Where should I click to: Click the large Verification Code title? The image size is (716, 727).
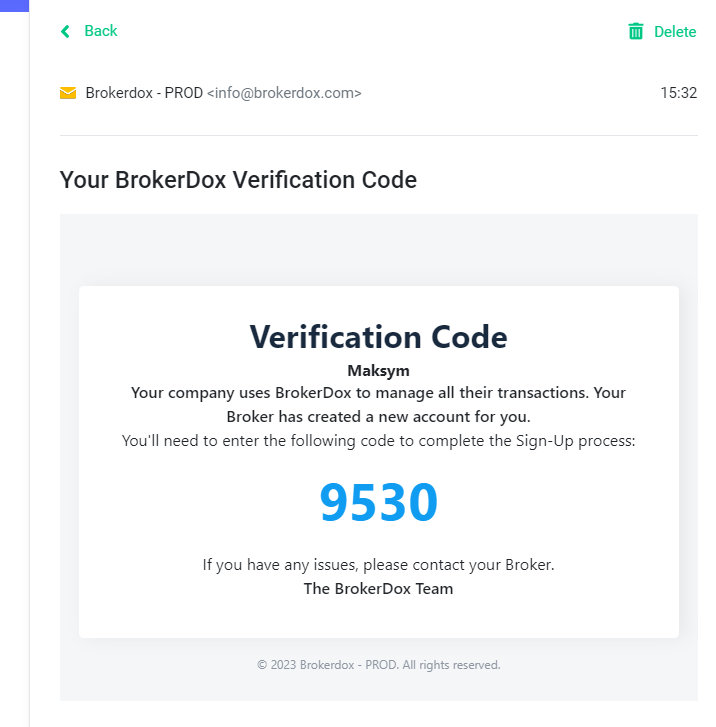coord(378,337)
